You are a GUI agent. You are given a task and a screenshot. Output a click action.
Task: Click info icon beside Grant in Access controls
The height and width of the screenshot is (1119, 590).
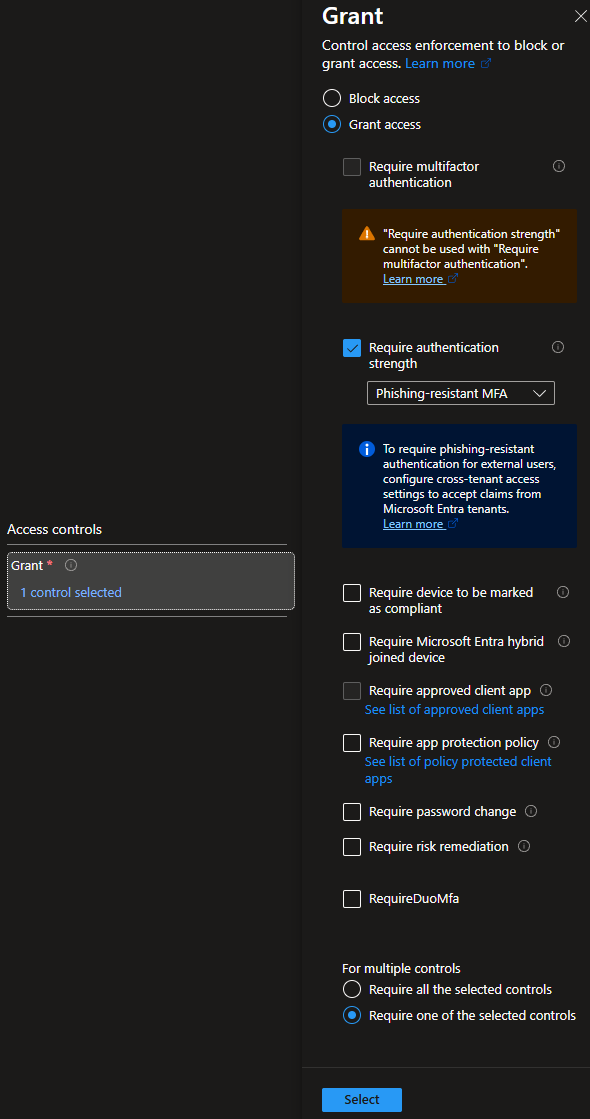[x=71, y=565]
